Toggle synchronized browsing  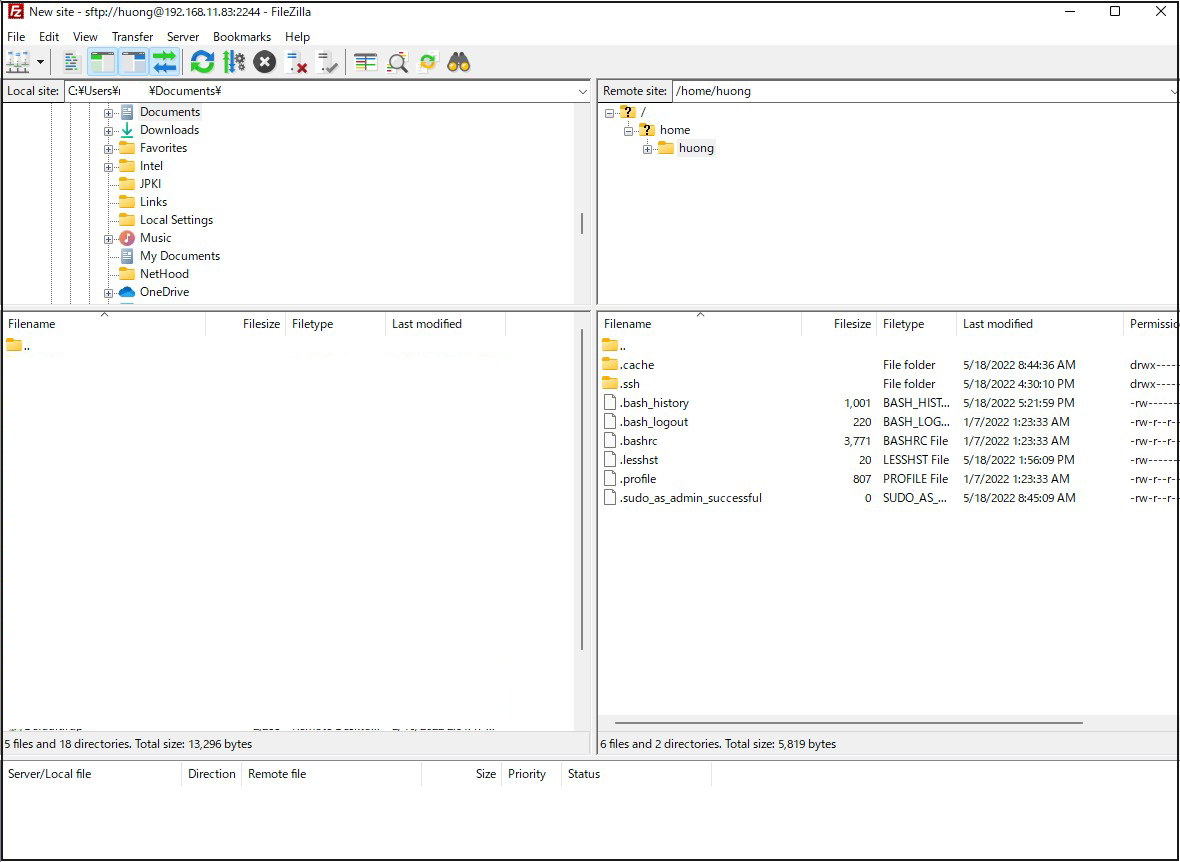[427, 62]
